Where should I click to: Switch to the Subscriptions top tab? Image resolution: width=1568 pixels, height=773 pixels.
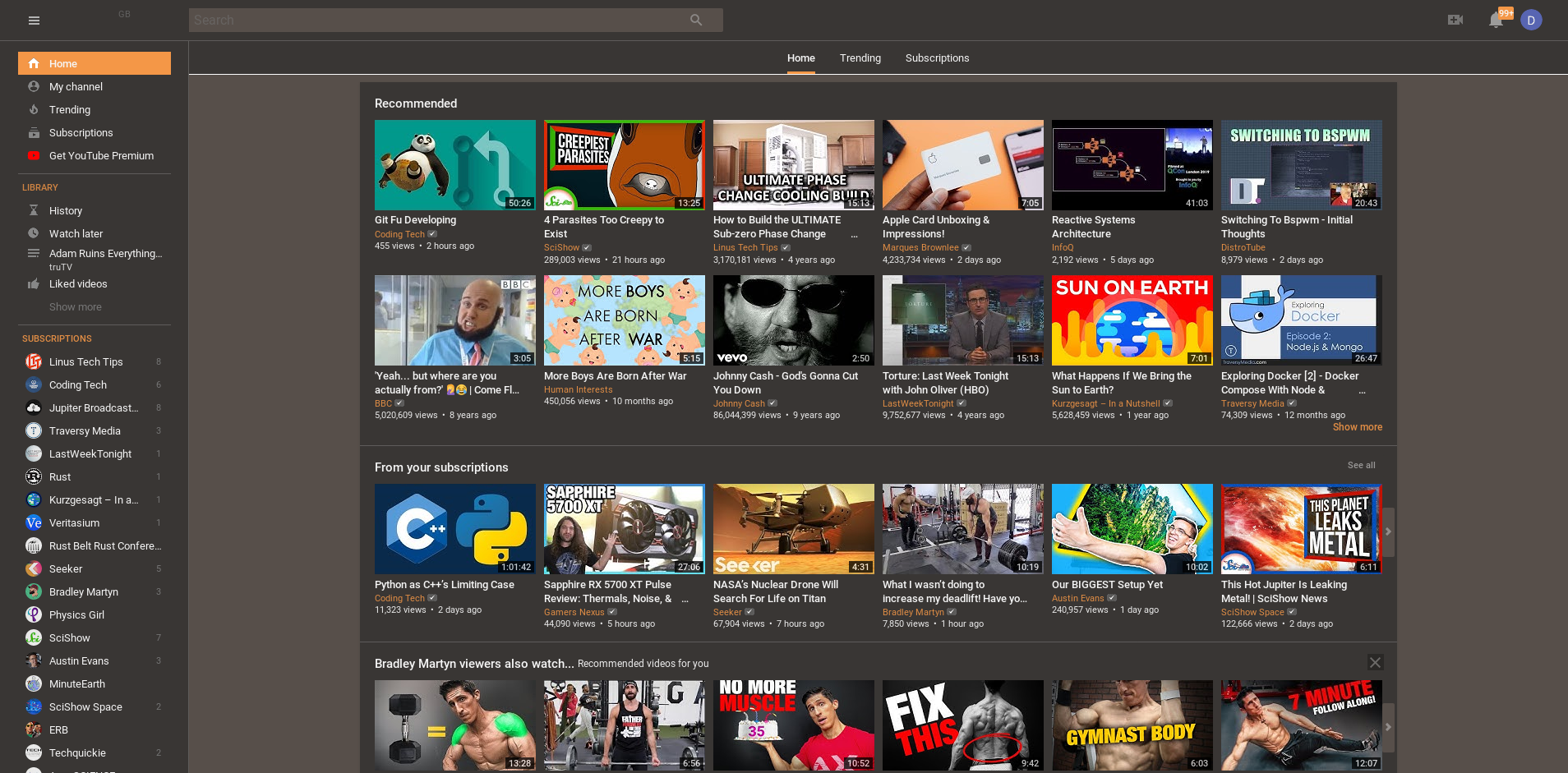(x=937, y=58)
